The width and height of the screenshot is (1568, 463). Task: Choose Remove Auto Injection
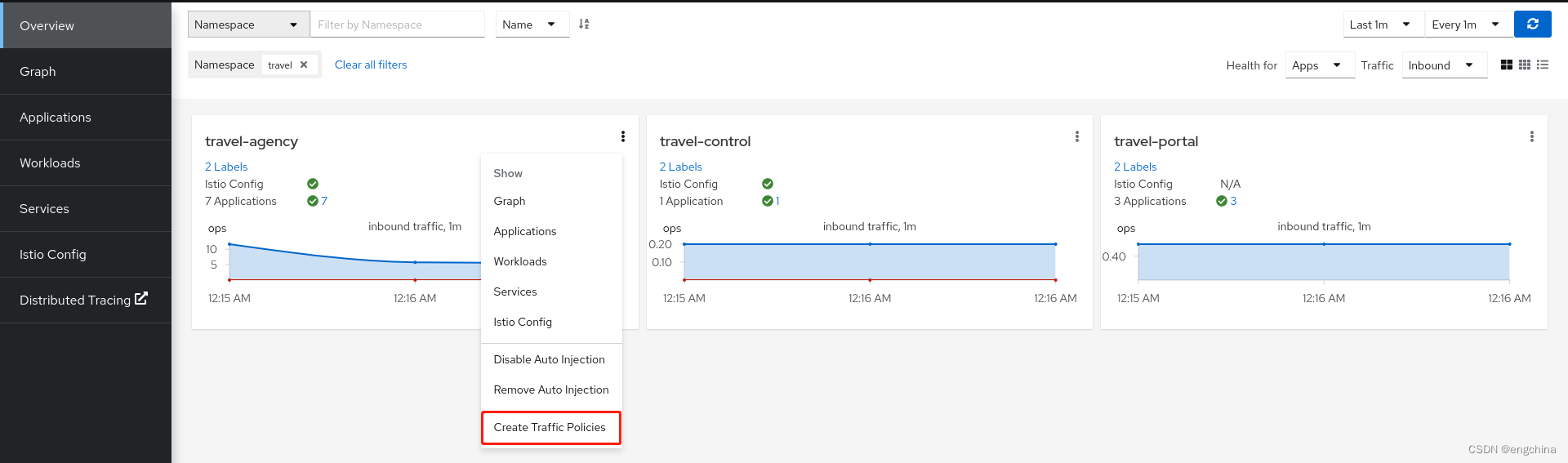[551, 390]
